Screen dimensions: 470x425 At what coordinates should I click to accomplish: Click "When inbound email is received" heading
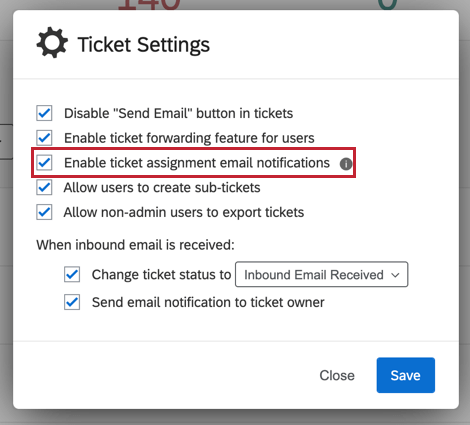tap(135, 245)
